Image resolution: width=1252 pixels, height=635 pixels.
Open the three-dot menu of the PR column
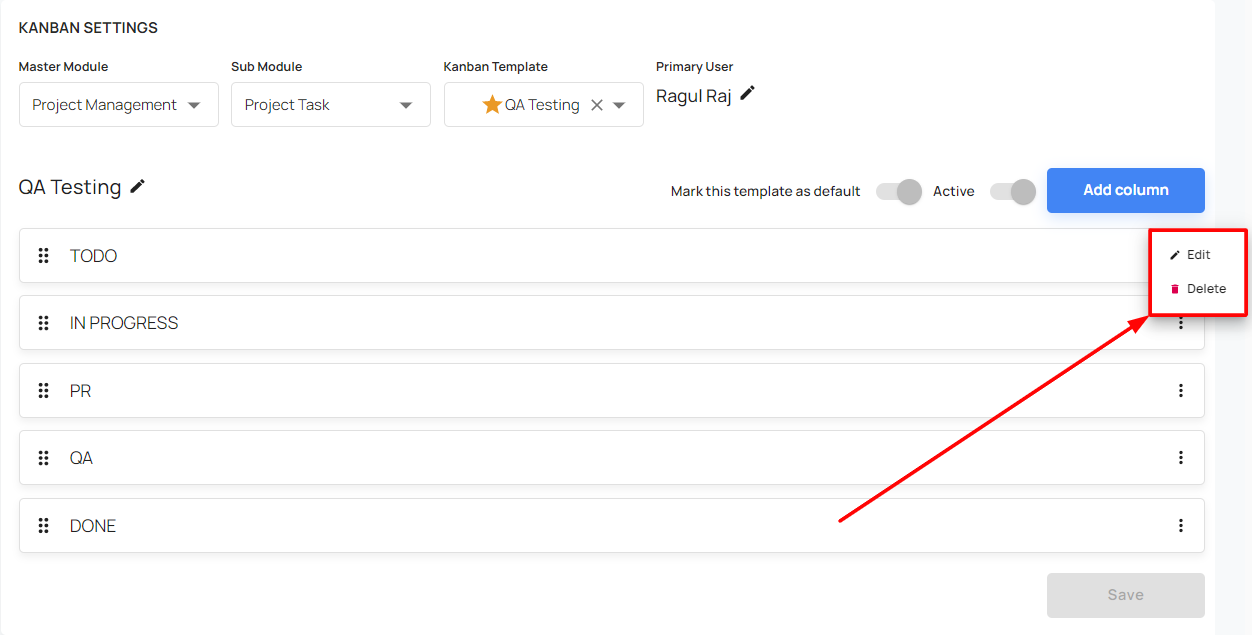(1181, 391)
